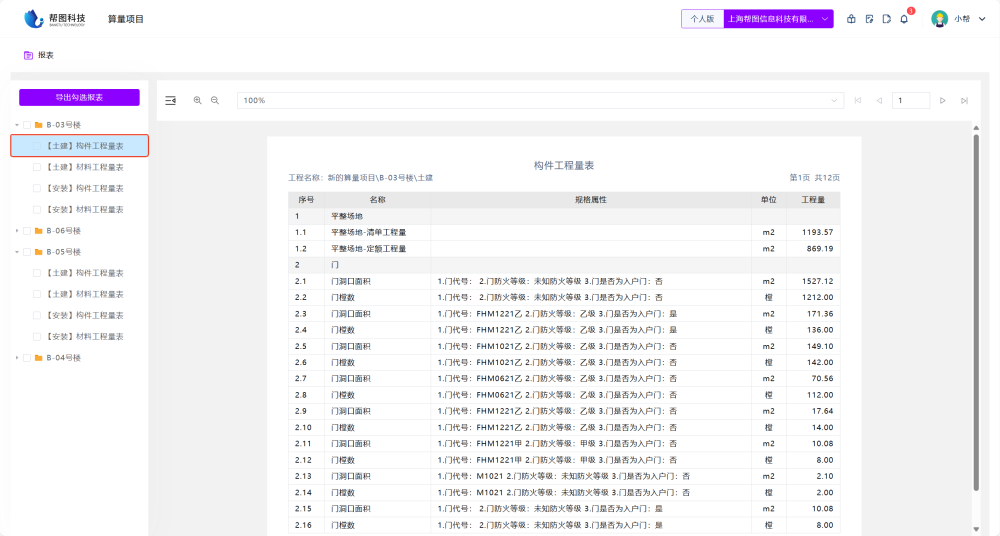
Task: Tick the B-03号楼 folder checkbox
Action: click(27, 125)
